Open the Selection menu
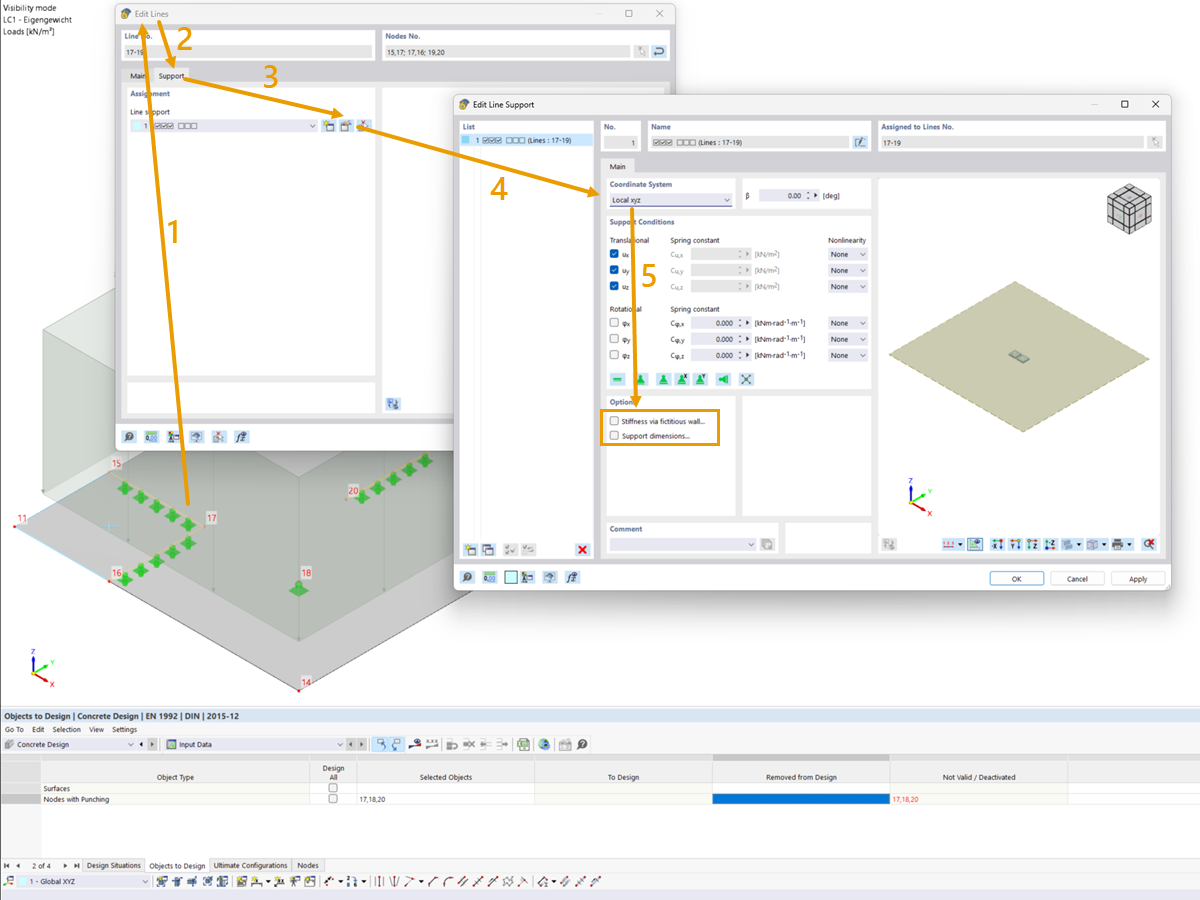1200x900 pixels. click(66, 729)
